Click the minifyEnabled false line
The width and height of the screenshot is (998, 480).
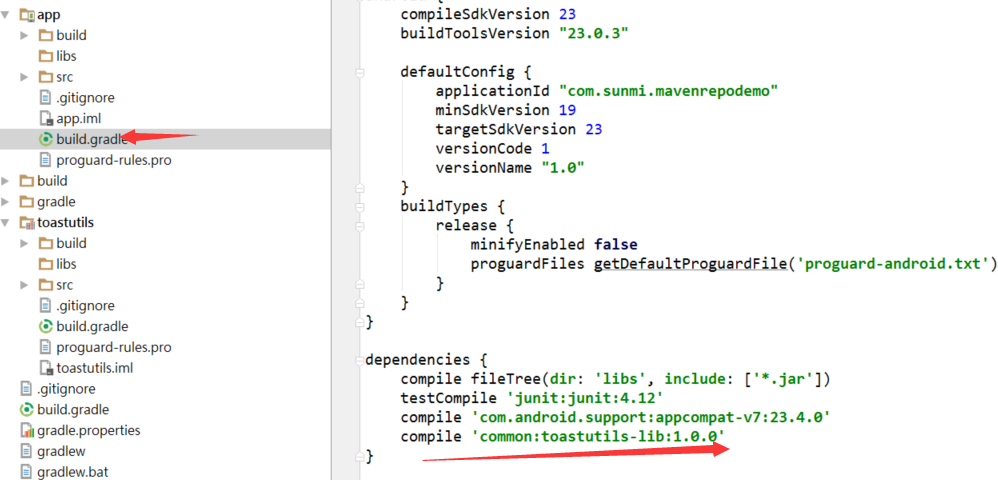coord(554,244)
